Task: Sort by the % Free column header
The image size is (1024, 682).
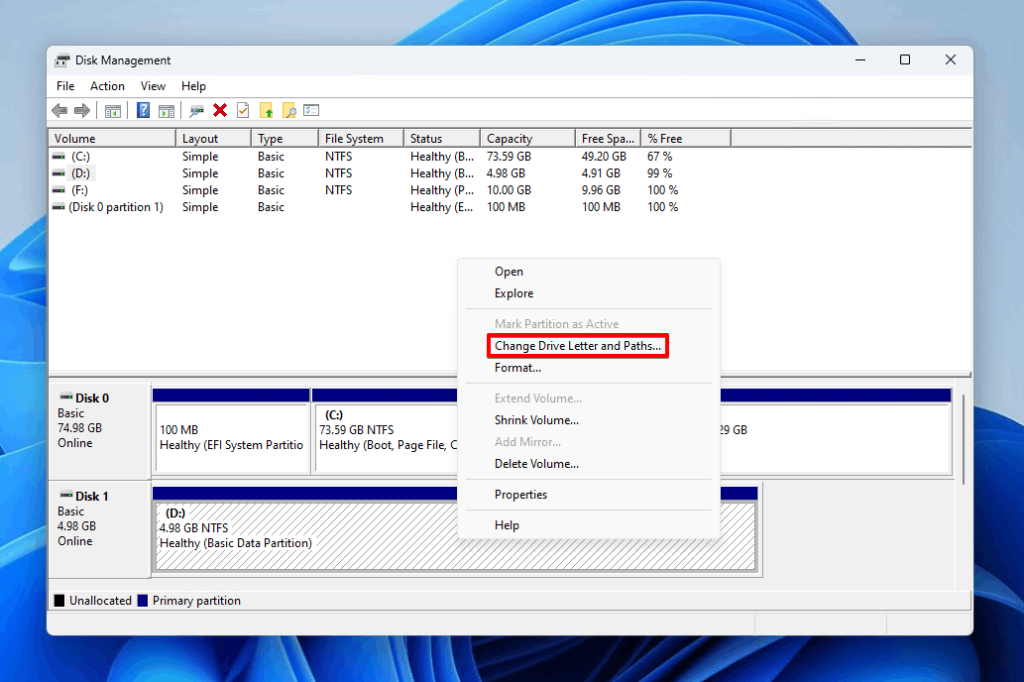Action: point(686,138)
